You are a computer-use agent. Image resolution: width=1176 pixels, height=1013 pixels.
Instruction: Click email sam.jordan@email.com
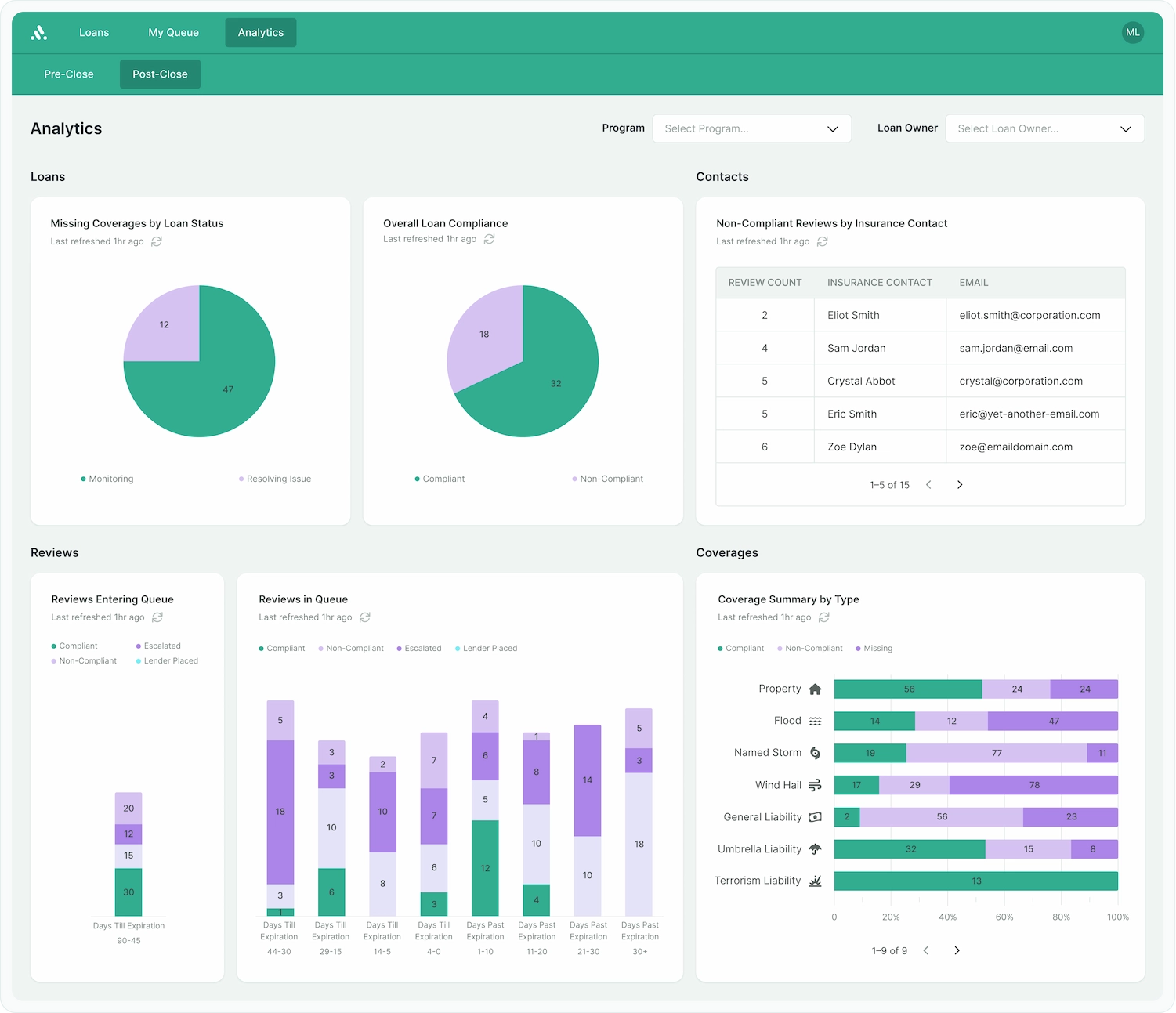pos(1016,348)
